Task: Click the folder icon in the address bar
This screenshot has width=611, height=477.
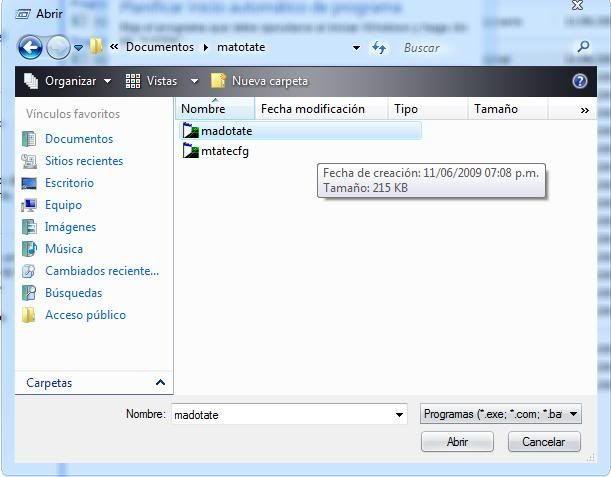Action: pos(96,46)
